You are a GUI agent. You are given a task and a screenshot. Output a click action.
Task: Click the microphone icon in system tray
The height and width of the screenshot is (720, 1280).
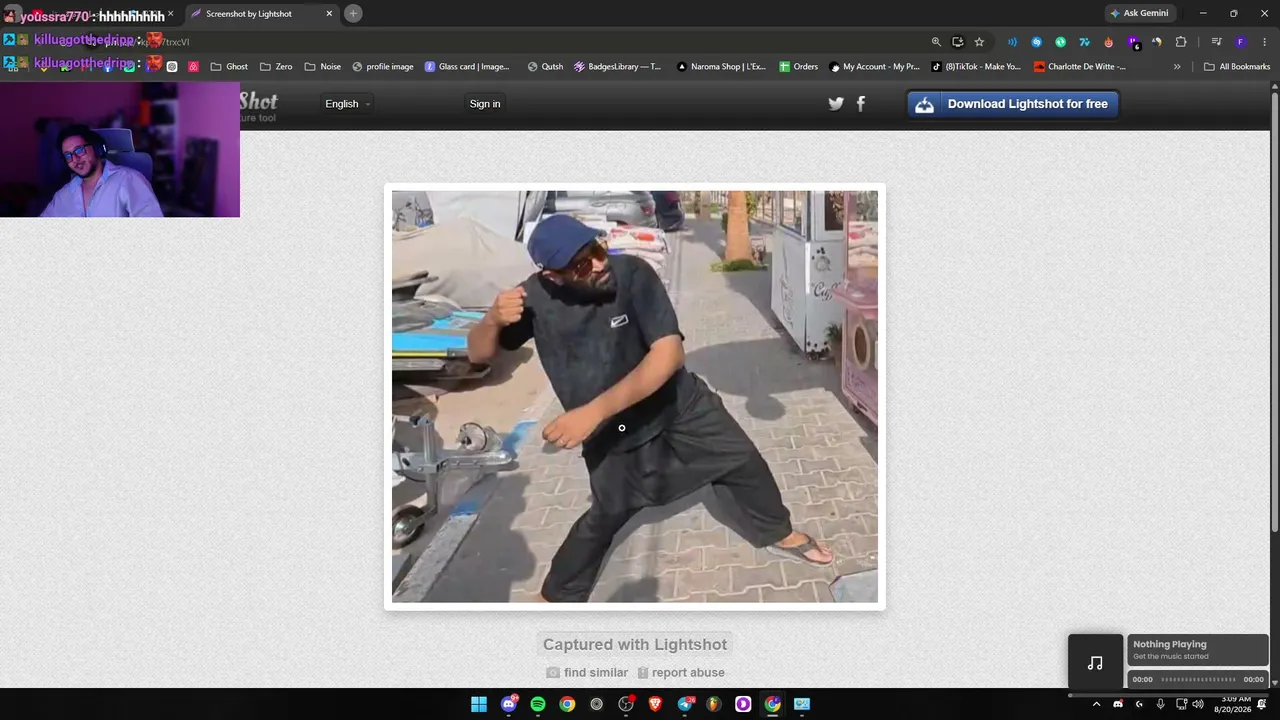[1160, 704]
